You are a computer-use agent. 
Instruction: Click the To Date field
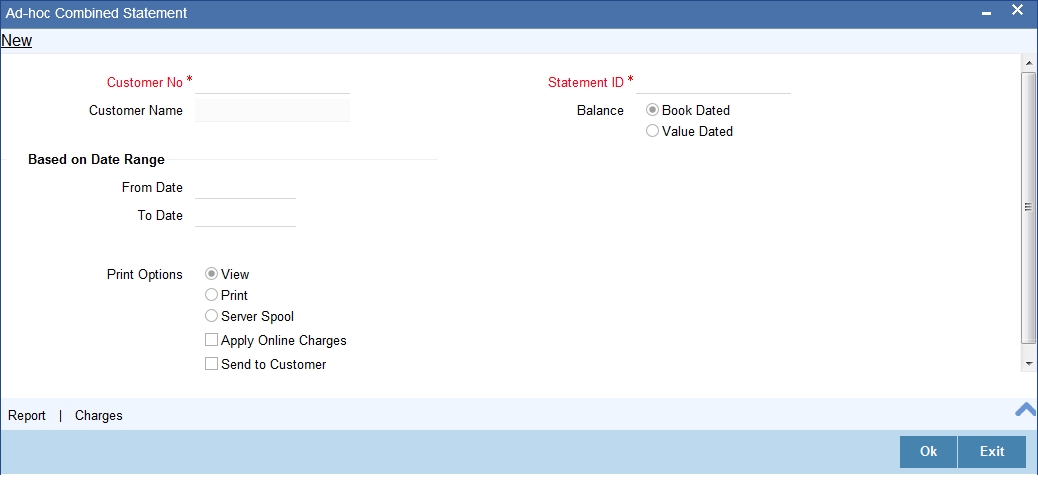[246, 216]
